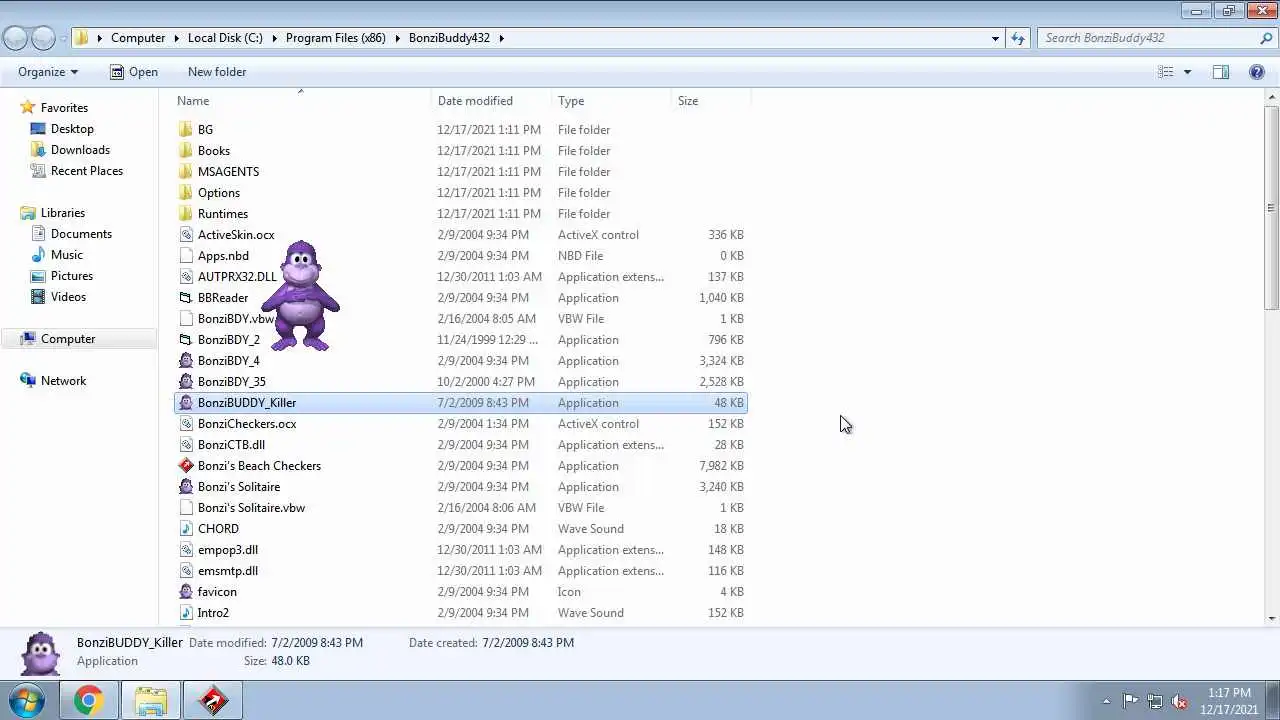Screen dimensions: 1280x720
Task: Select the BonziCheckers.ocx file name
Action: pyautogui.click(x=247, y=423)
